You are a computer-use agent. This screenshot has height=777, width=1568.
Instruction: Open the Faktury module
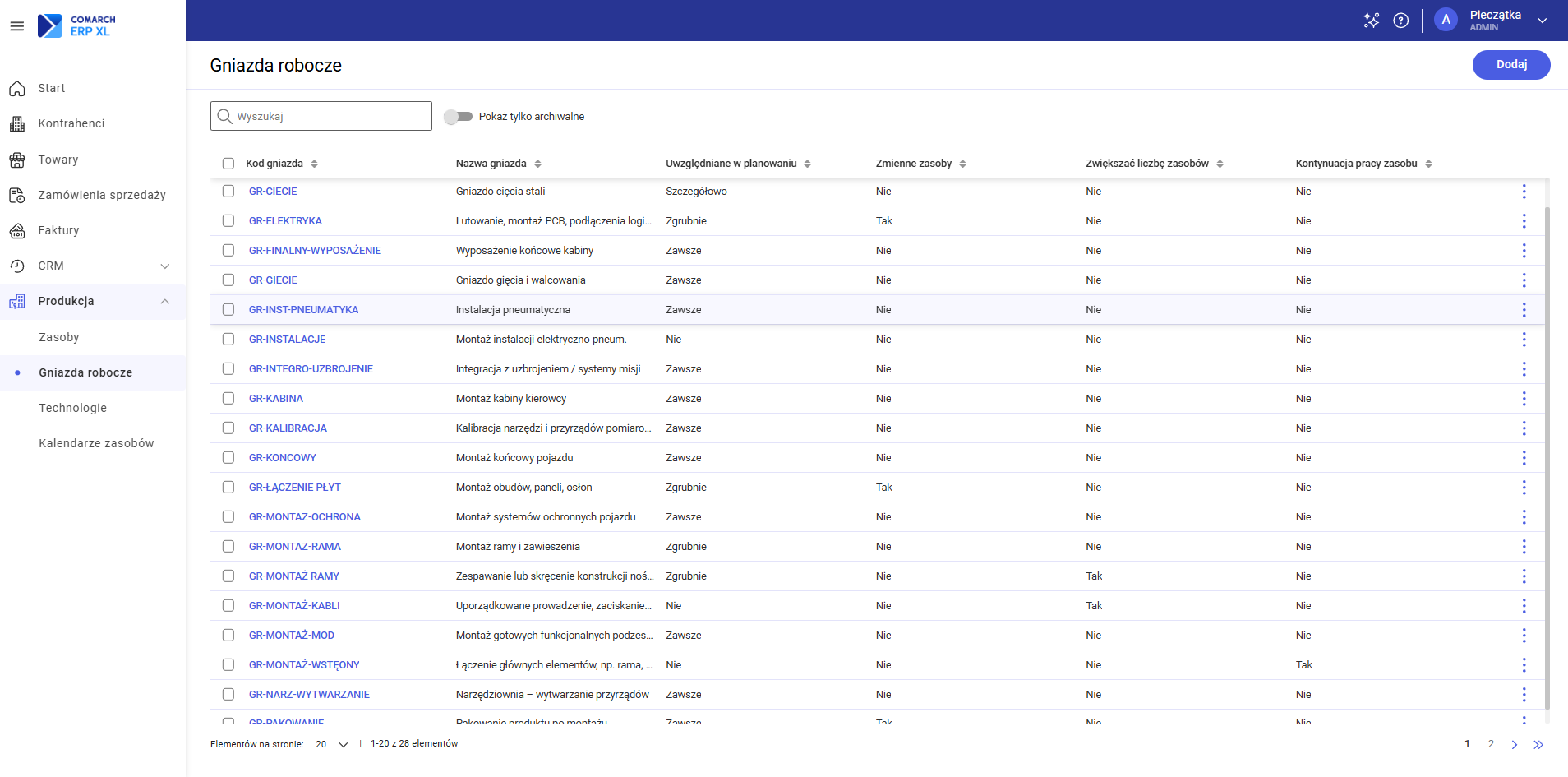[x=58, y=230]
